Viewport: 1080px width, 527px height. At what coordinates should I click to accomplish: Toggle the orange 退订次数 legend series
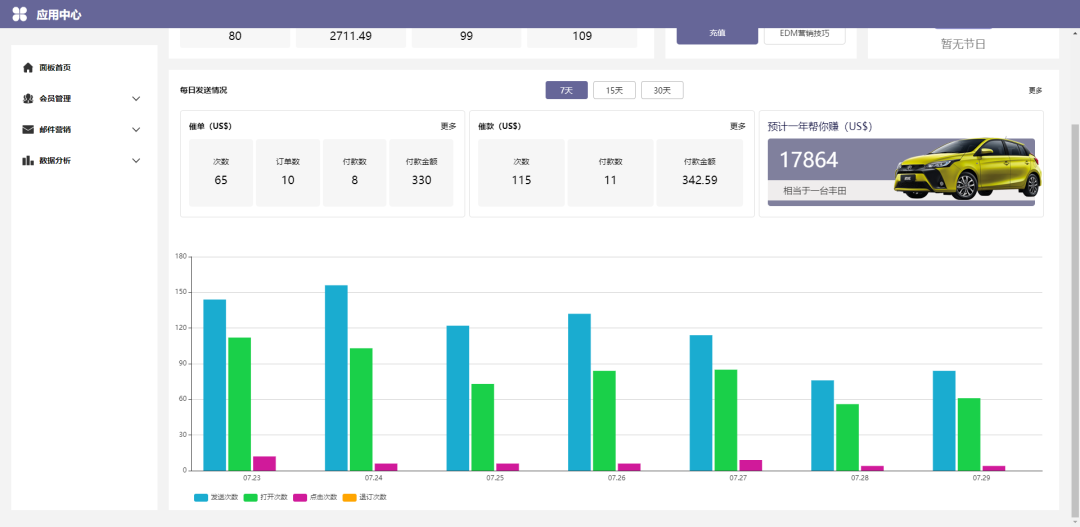(350, 497)
